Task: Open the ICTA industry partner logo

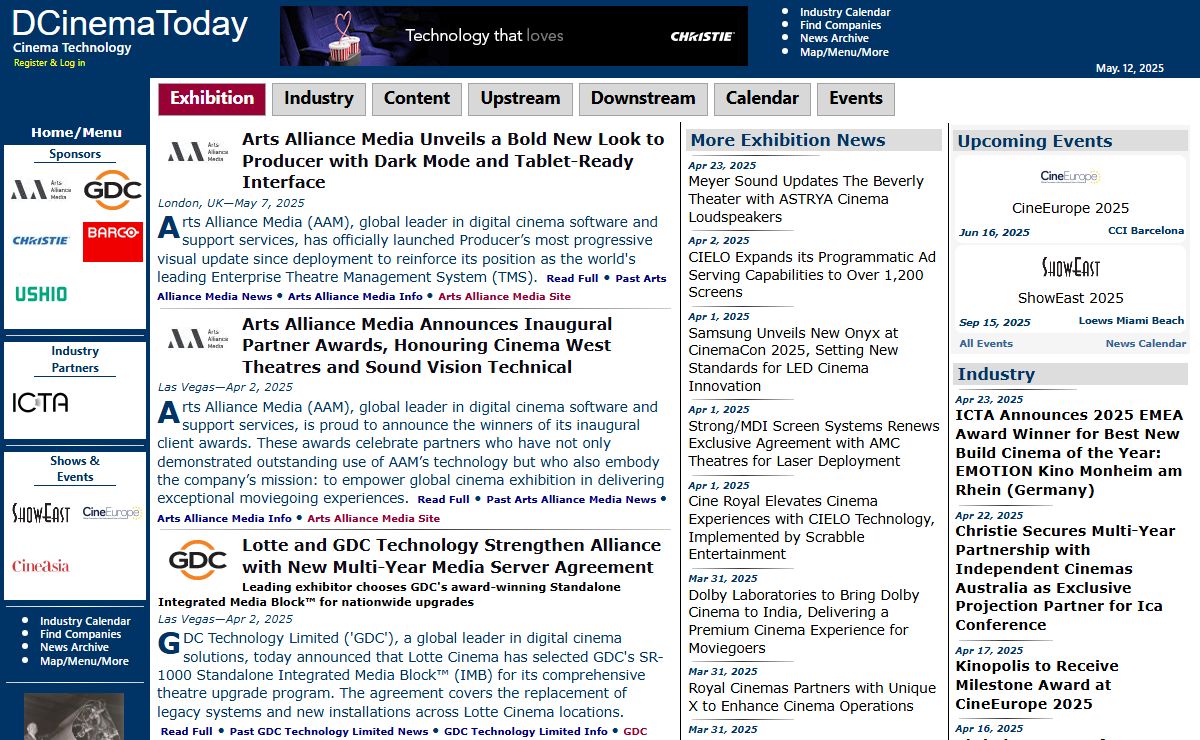Action: (41, 402)
